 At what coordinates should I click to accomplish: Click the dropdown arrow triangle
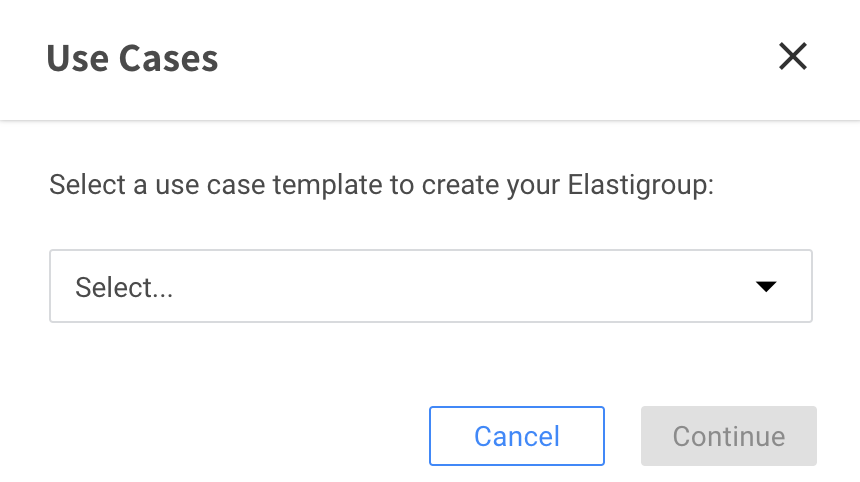click(766, 287)
